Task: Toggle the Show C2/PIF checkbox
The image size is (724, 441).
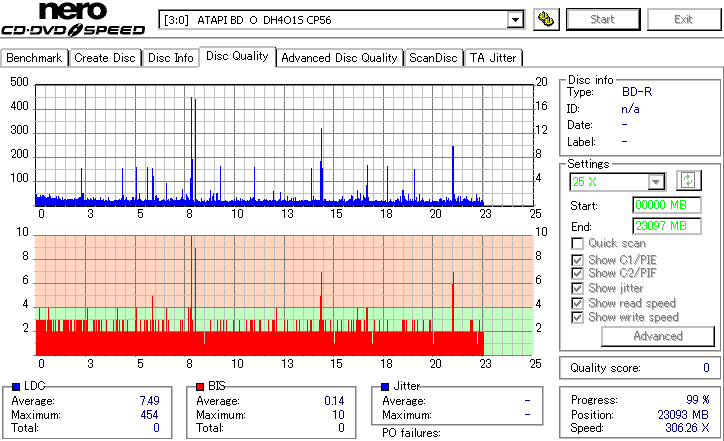Action: pos(577,273)
